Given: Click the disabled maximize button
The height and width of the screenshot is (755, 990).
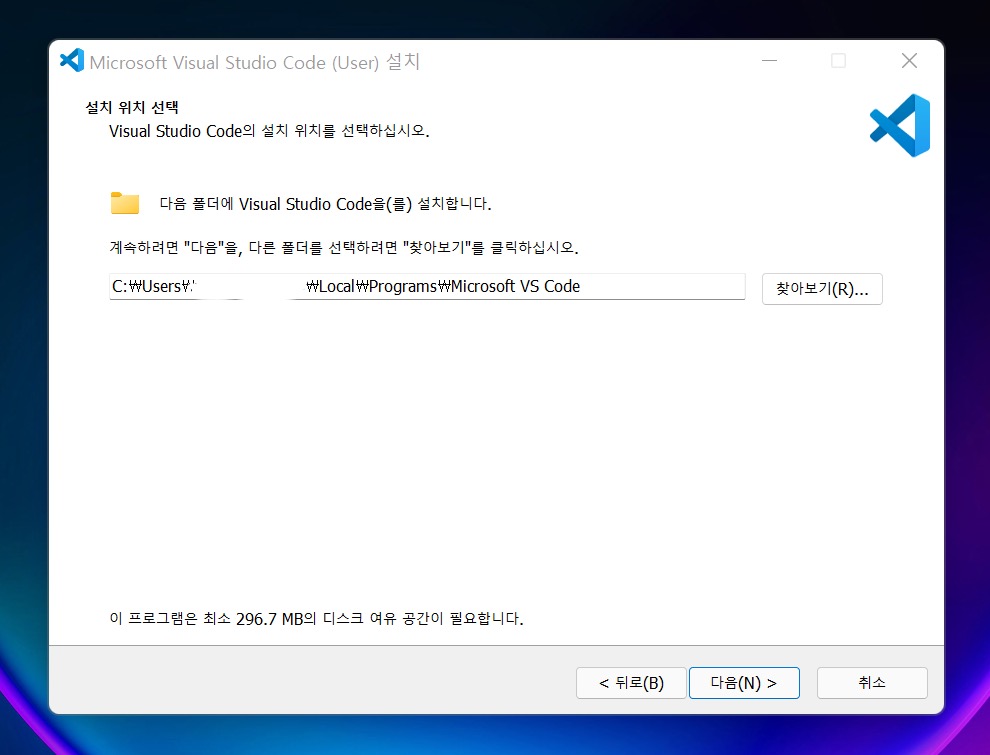Looking at the screenshot, I should point(838,61).
